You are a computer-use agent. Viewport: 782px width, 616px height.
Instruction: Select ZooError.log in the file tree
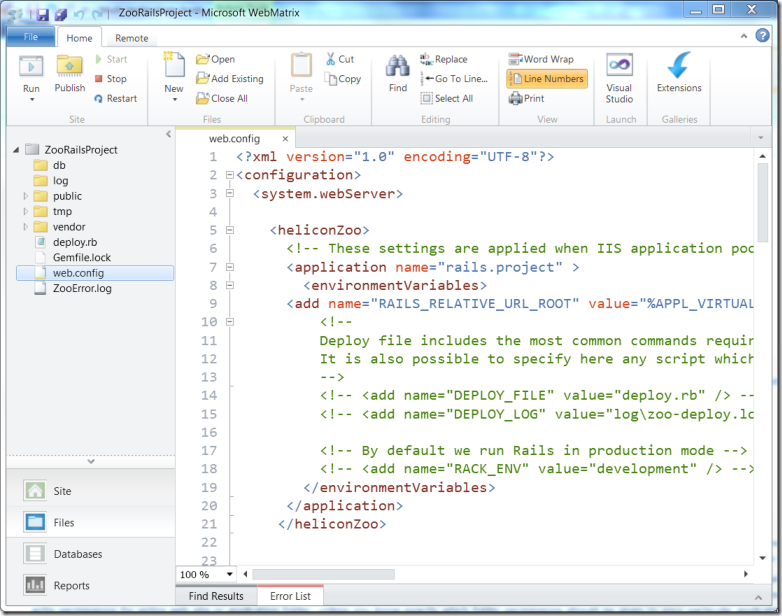tap(82, 288)
